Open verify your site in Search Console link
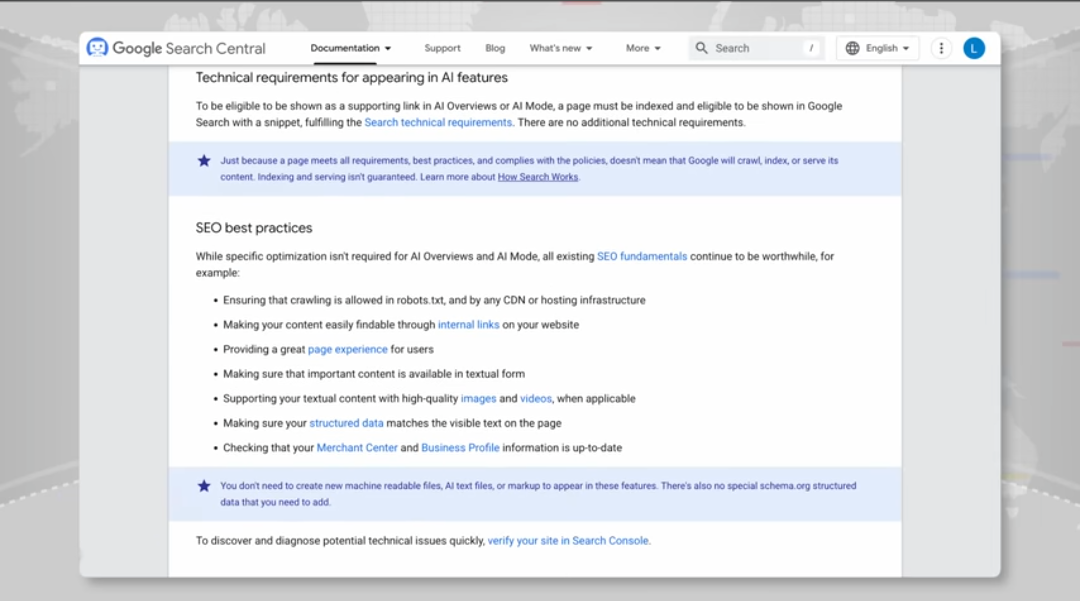Screen dimensions: 1080x601 tap(568, 541)
